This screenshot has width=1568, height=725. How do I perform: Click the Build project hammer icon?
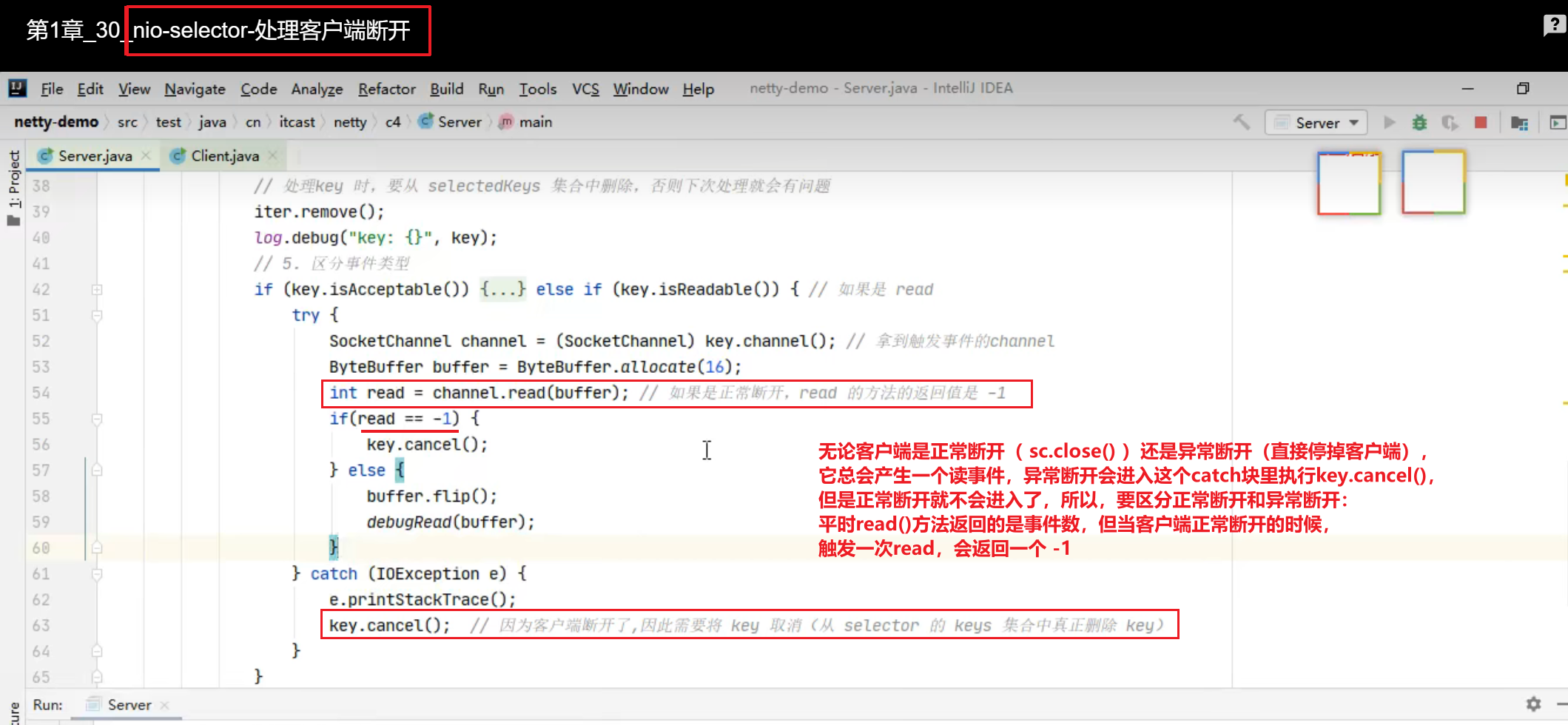click(x=1242, y=122)
